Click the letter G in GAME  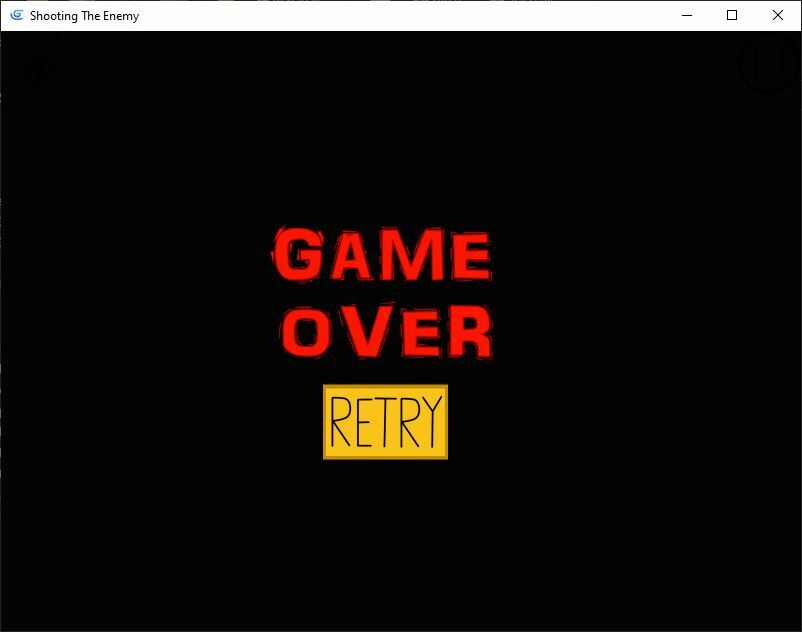pyautogui.click(x=299, y=256)
